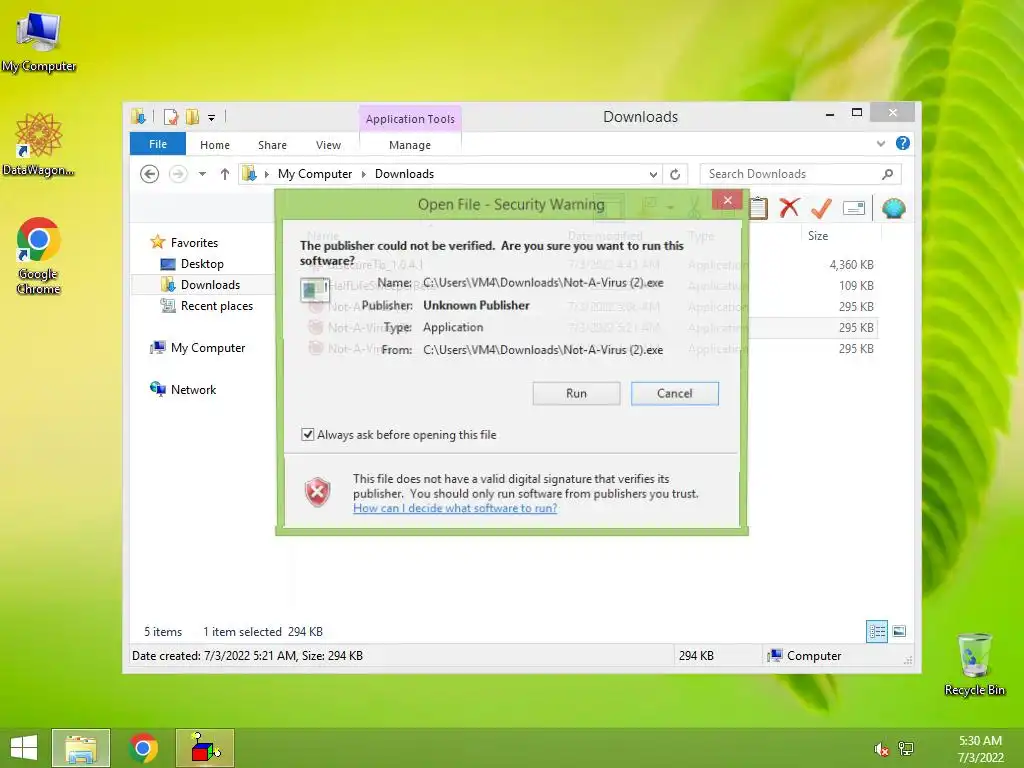Click the Downloads folder icon in title bar
Viewport: 1024px width, 768px height.
[x=138, y=117]
